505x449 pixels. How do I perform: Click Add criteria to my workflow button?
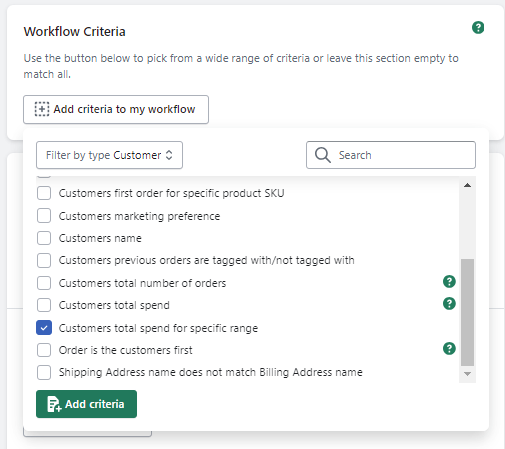116,109
